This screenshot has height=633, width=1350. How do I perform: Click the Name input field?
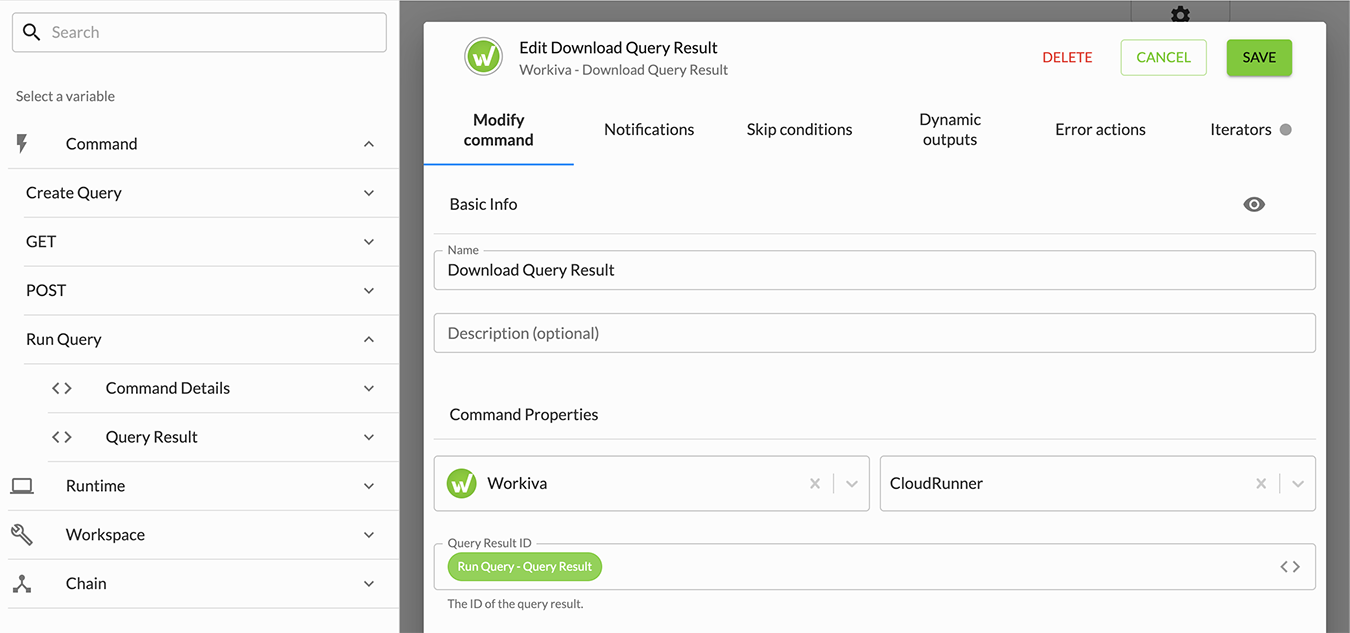[x=875, y=270]
